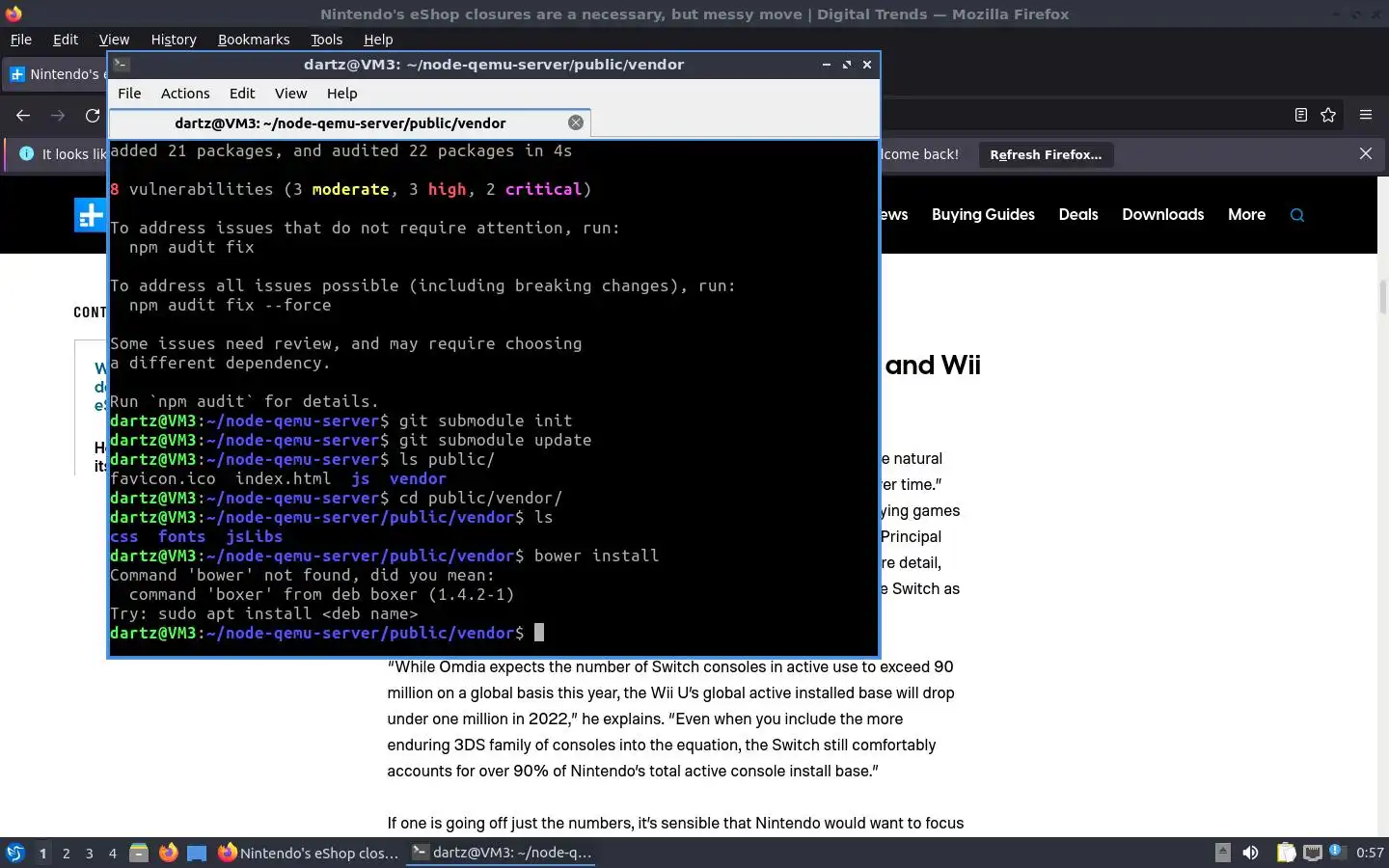Bookmark this page with the star icon
Image resolution: width=1389 pixels, height=868 pixels.
coord(1328,115)
